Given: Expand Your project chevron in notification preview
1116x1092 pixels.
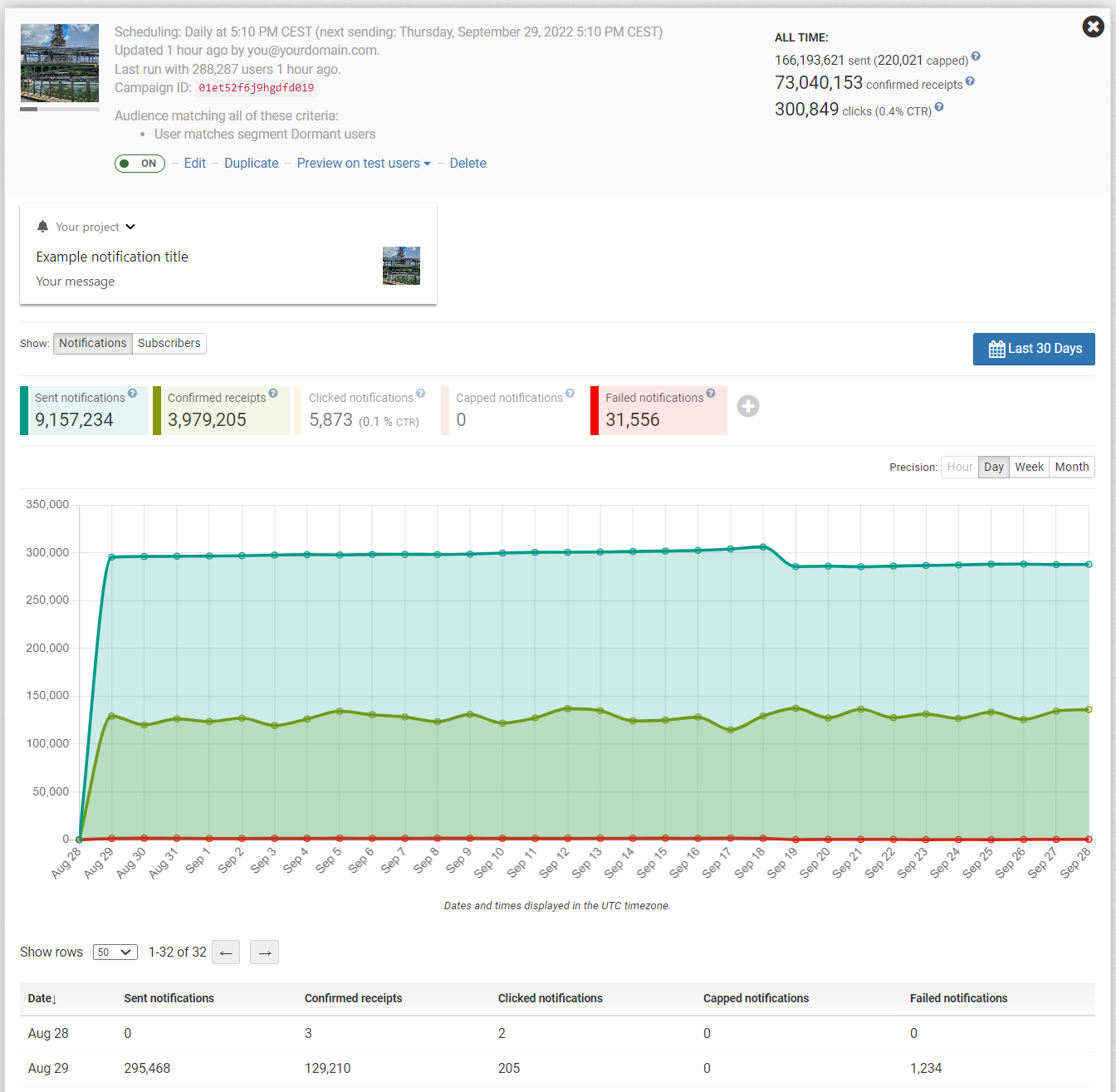Looking at the screenshot, I should (x=130, y=227).
